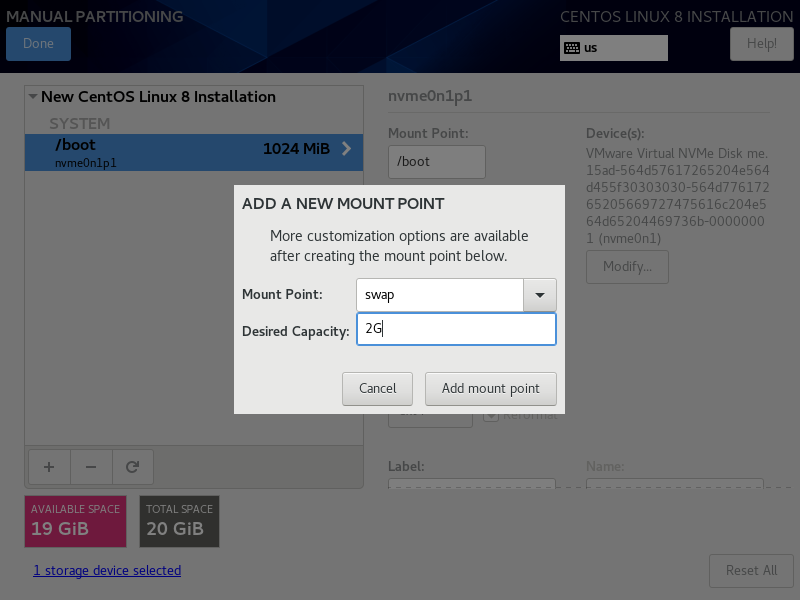Select the /boot partition row
Screen dimensions: 800x600
tap(194, 153)
